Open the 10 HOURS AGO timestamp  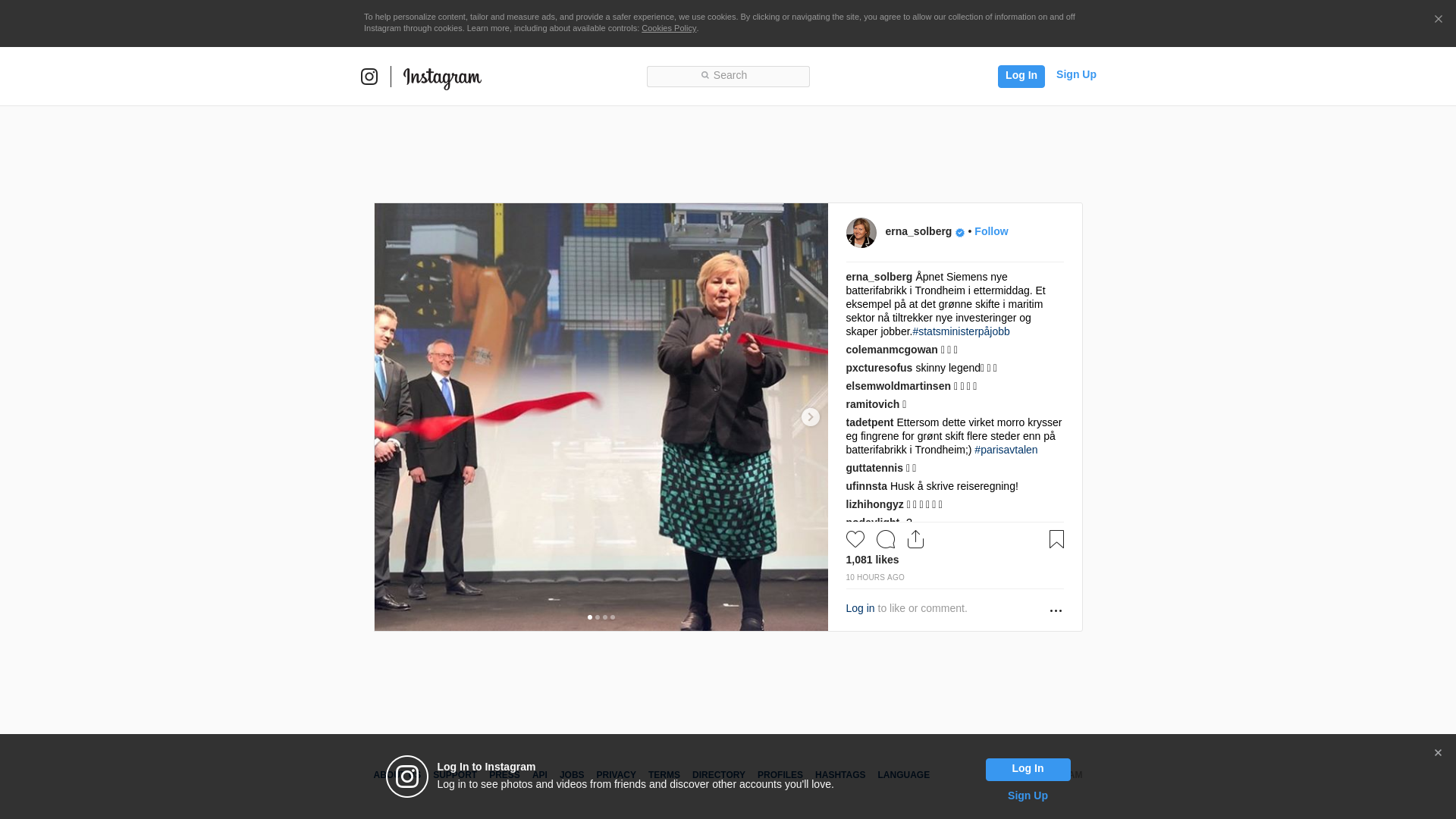click(x=875, y=578)
